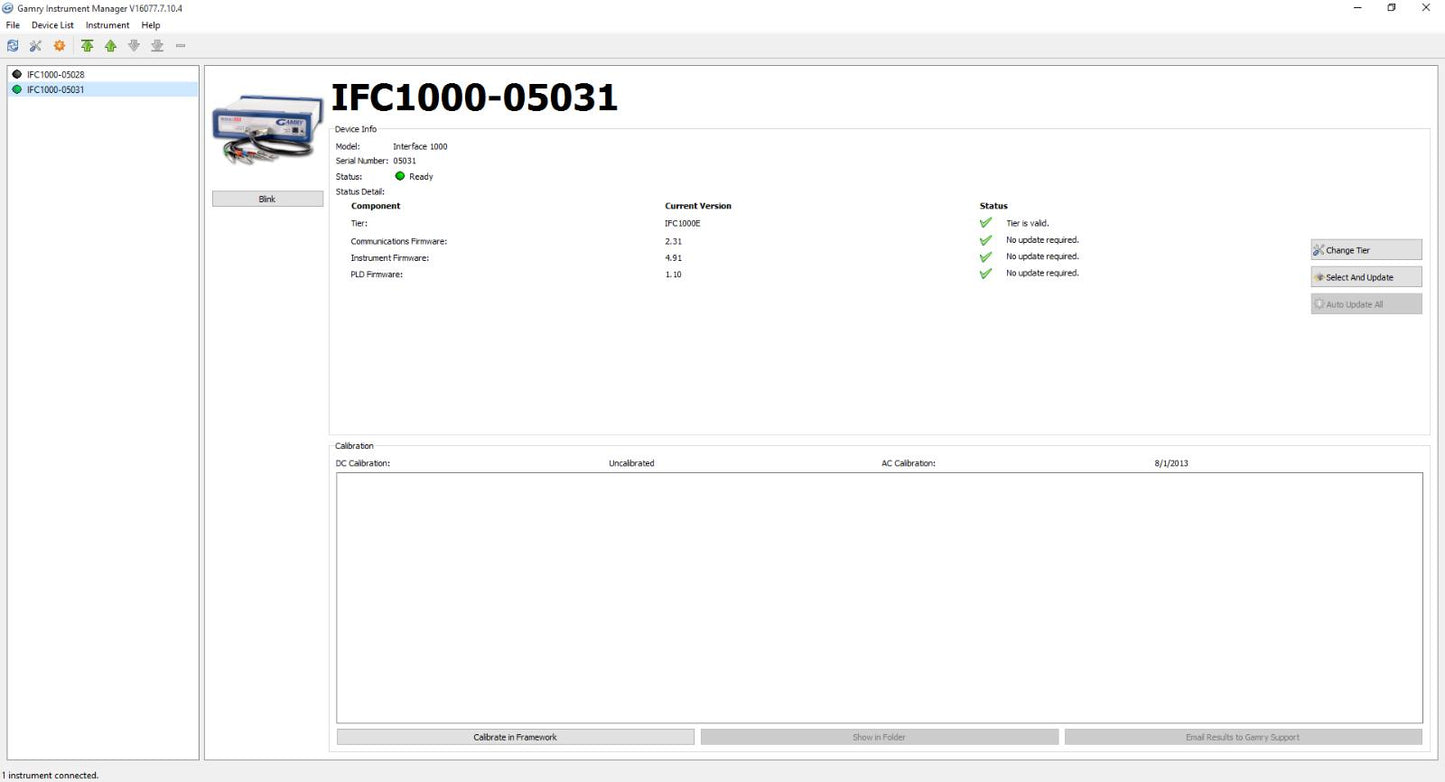This screenshot has height=782, width=1445.
Task: Select IFC1000-05028 in the device list
Action: tap(55, 74)
